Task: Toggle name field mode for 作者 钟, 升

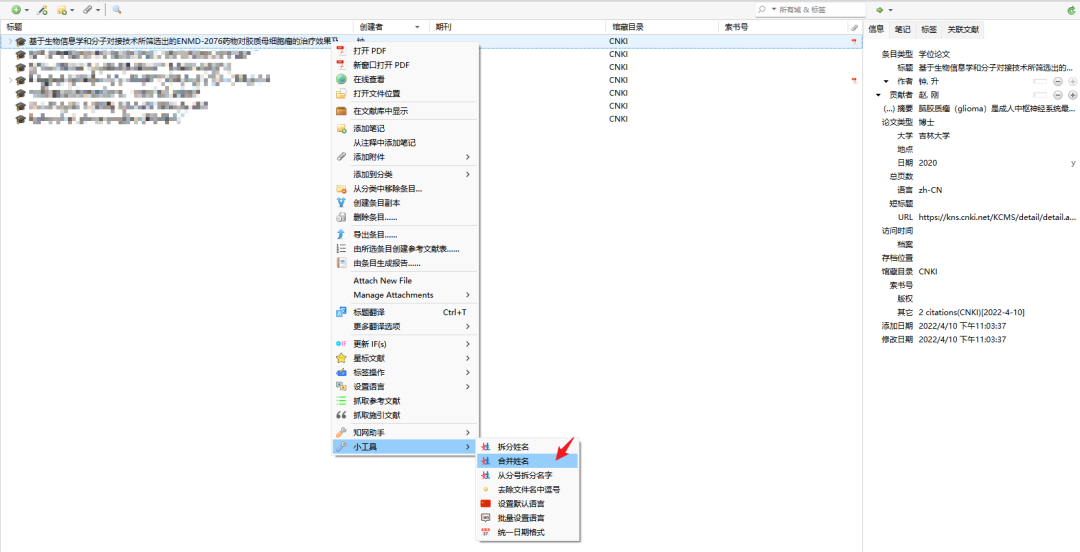Action: [x=1040, y=81]
